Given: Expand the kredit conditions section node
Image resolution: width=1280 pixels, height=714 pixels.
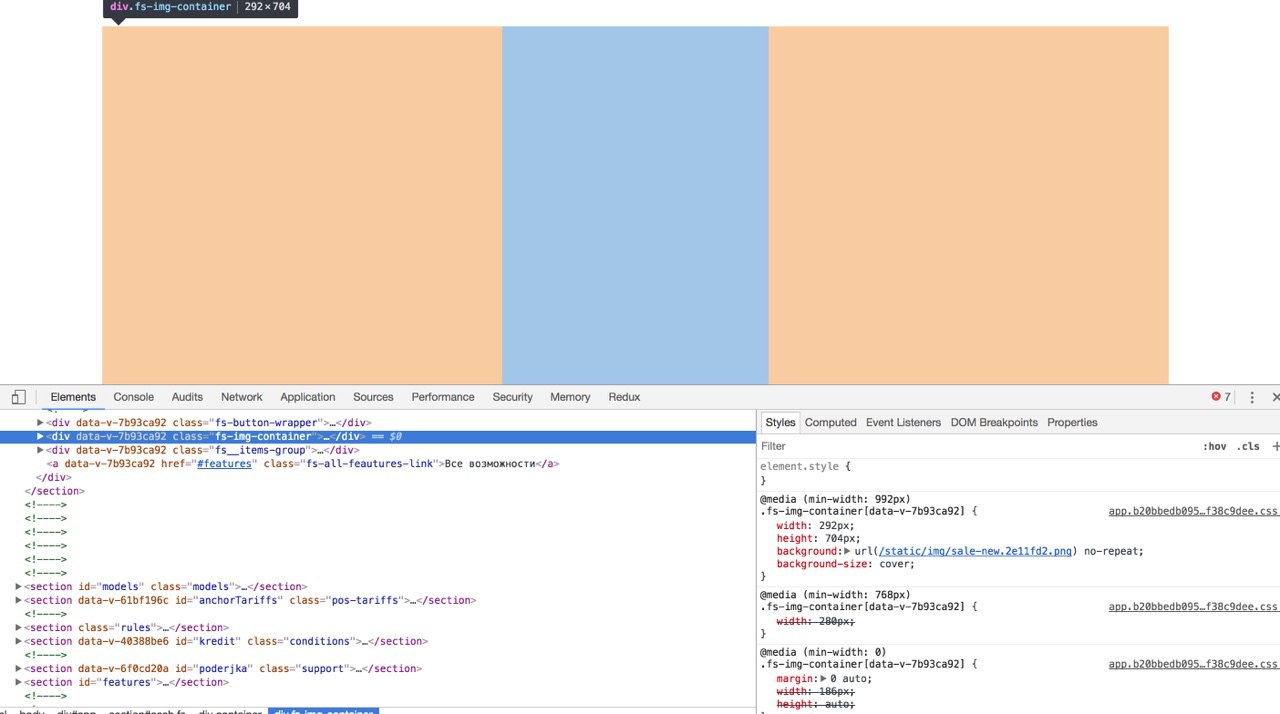Looking at the screenshot, I should click(x=19, y=642).
